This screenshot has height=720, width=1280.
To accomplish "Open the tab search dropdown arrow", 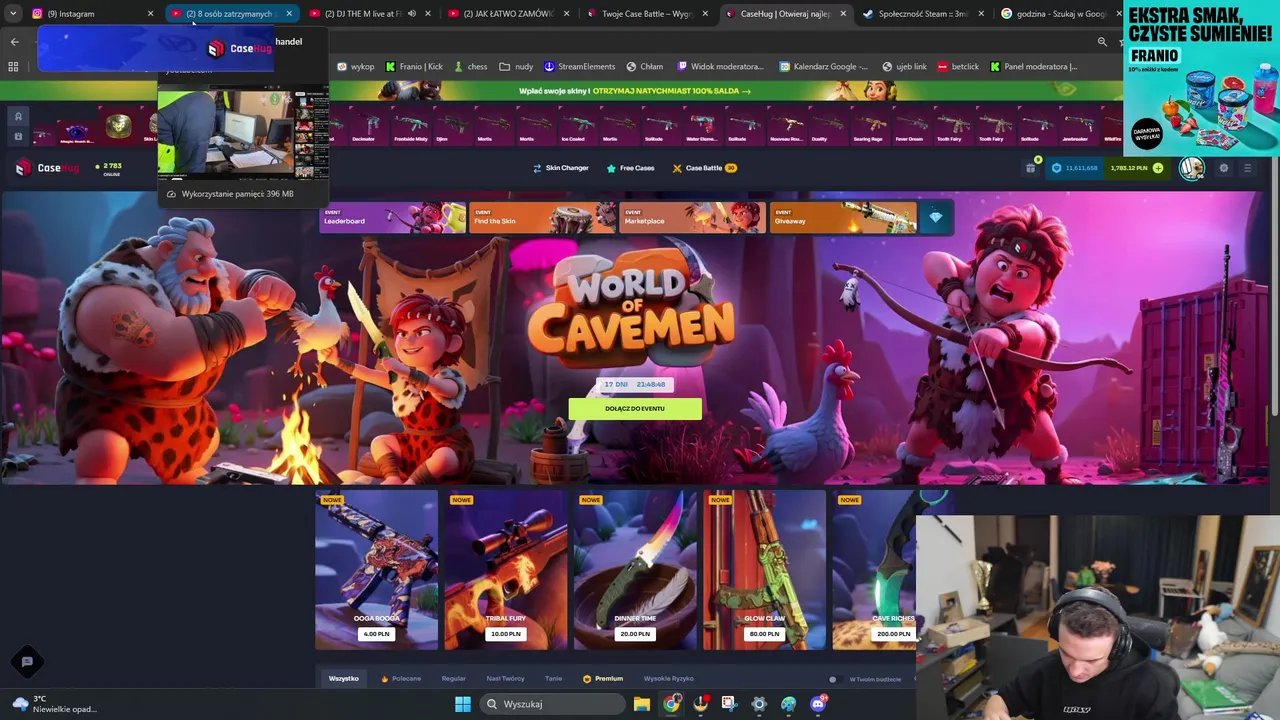I will coord(13,14).
